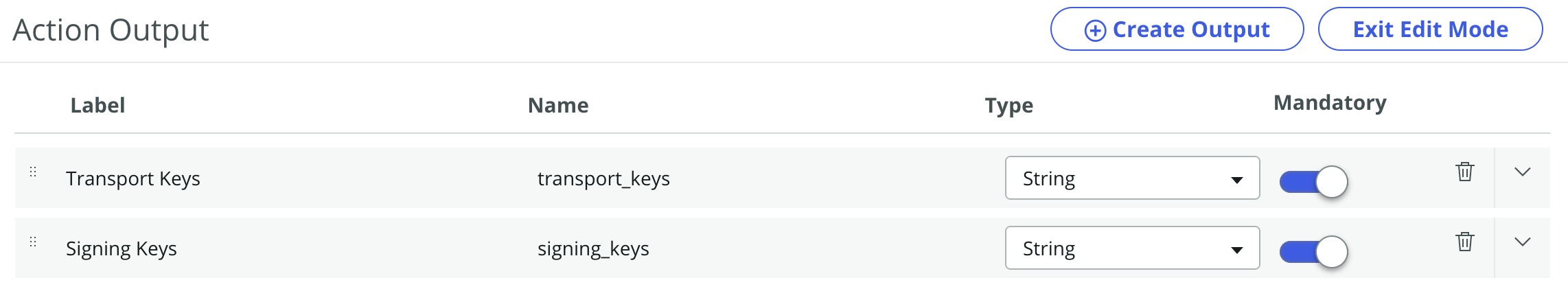The image size is (1568, 302).
Task: Edit the Transport Keys label field
Action: (133, 178)
